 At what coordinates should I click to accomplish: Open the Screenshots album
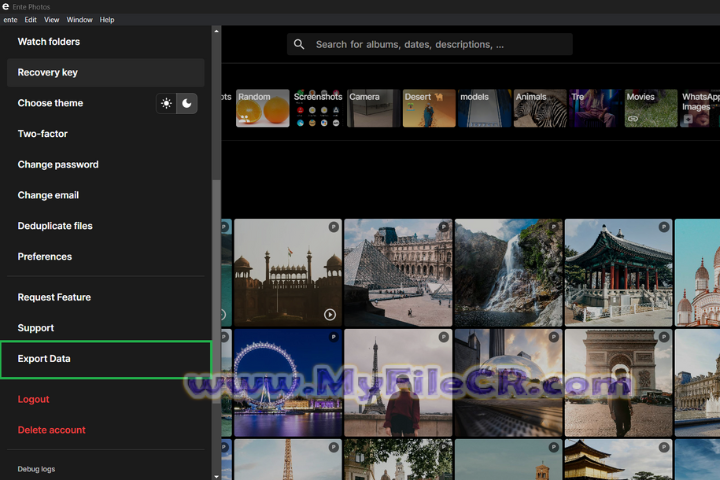click(x=318, y=108)
